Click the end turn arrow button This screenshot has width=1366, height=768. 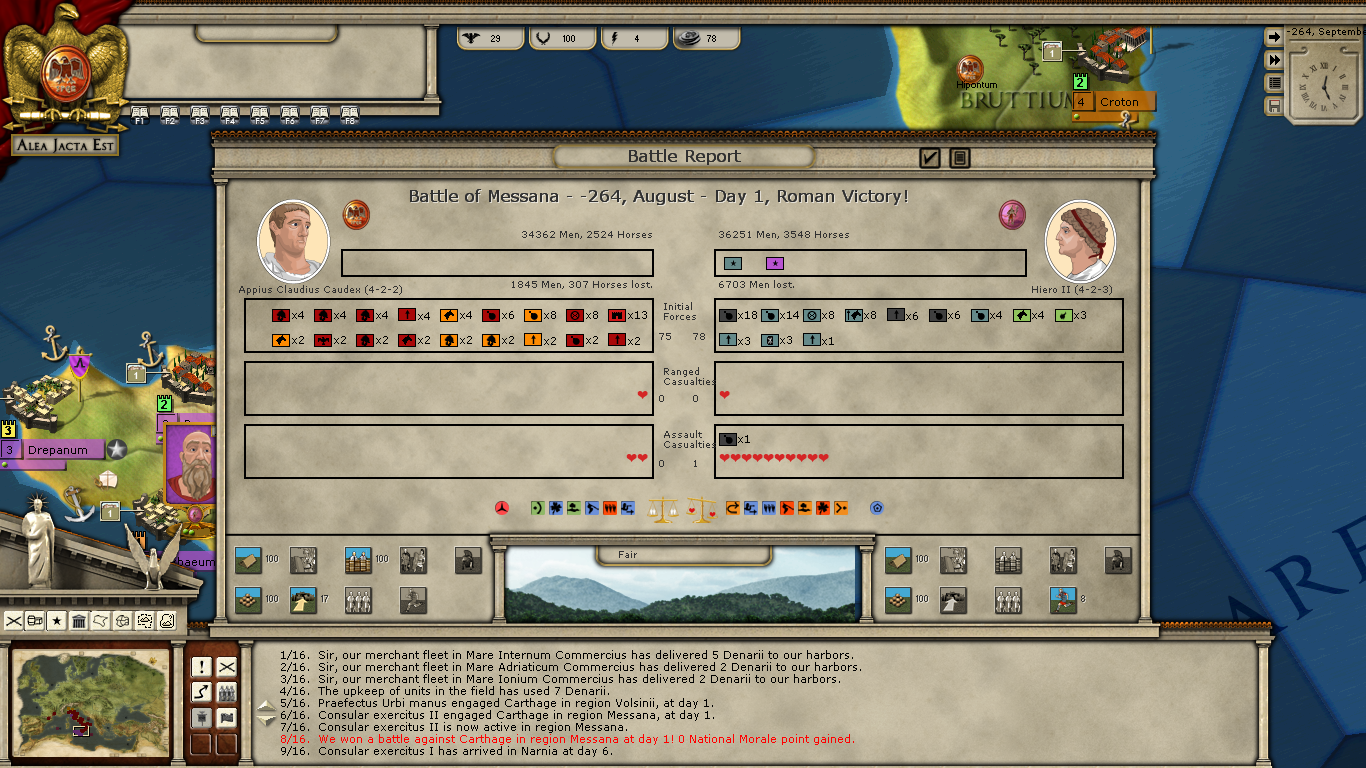point(1274,37)
